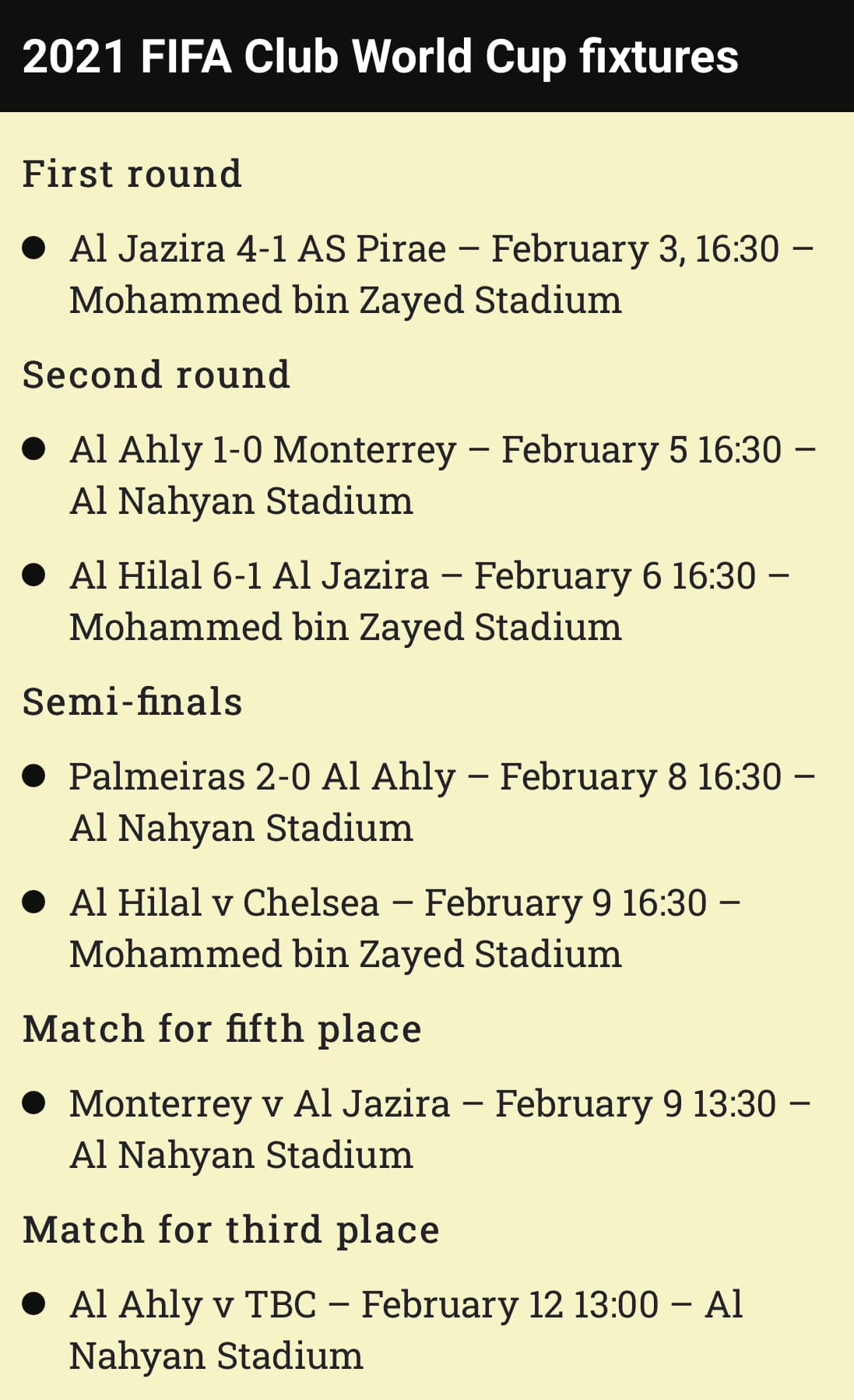Select the Match for fifth place heading
This screenshot has width=854, height=1400.
point(222,1029)
